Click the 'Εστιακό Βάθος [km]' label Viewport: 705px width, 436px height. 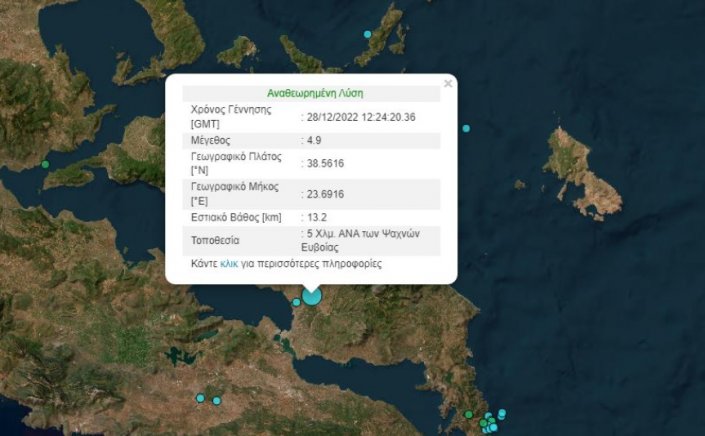pos(236,217)
